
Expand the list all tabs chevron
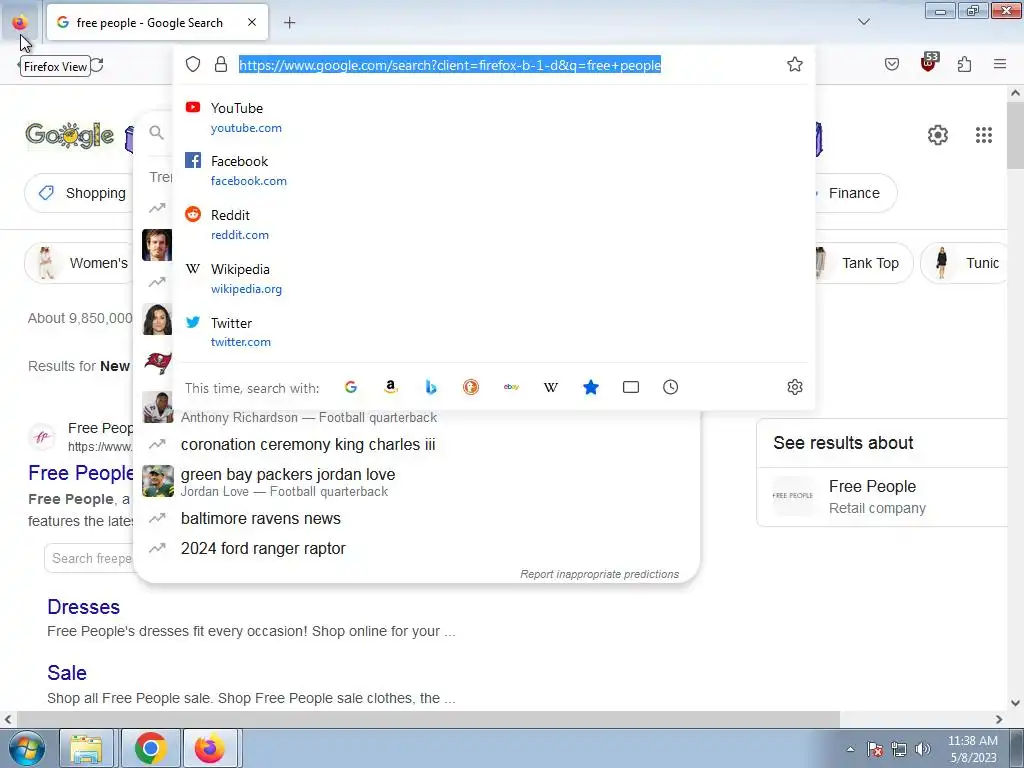click(863, 22)
